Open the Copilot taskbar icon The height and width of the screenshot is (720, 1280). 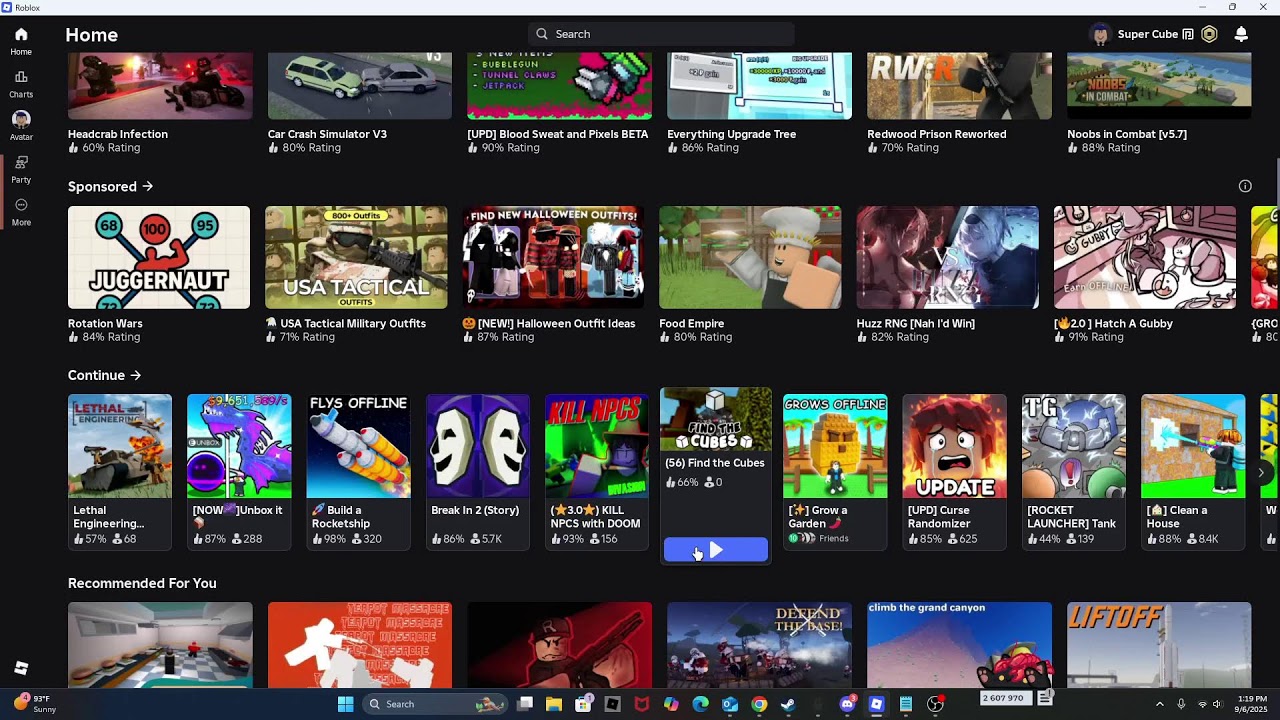coord(671,704)
